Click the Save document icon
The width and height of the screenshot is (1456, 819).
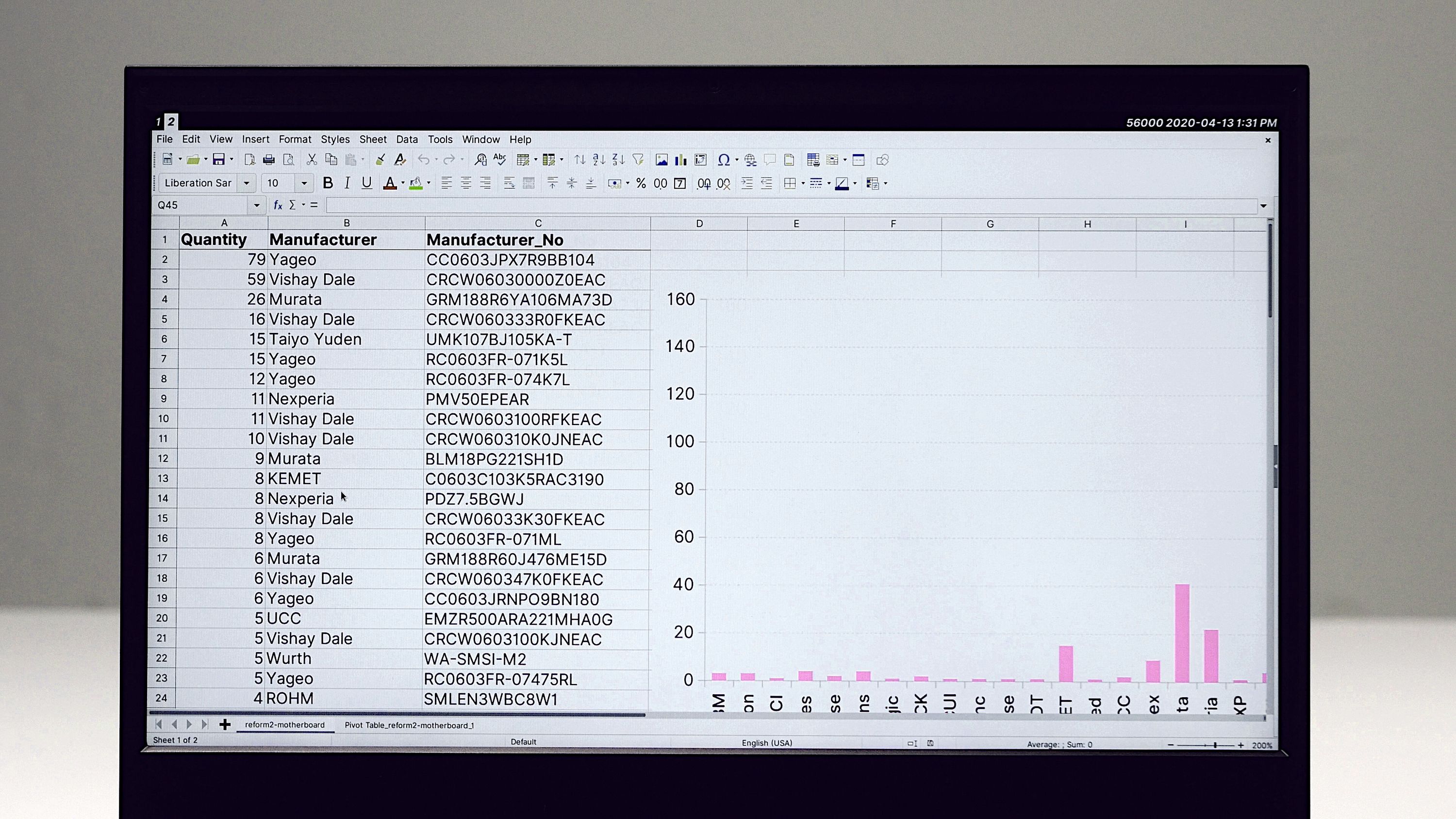(x=218, y=160)
